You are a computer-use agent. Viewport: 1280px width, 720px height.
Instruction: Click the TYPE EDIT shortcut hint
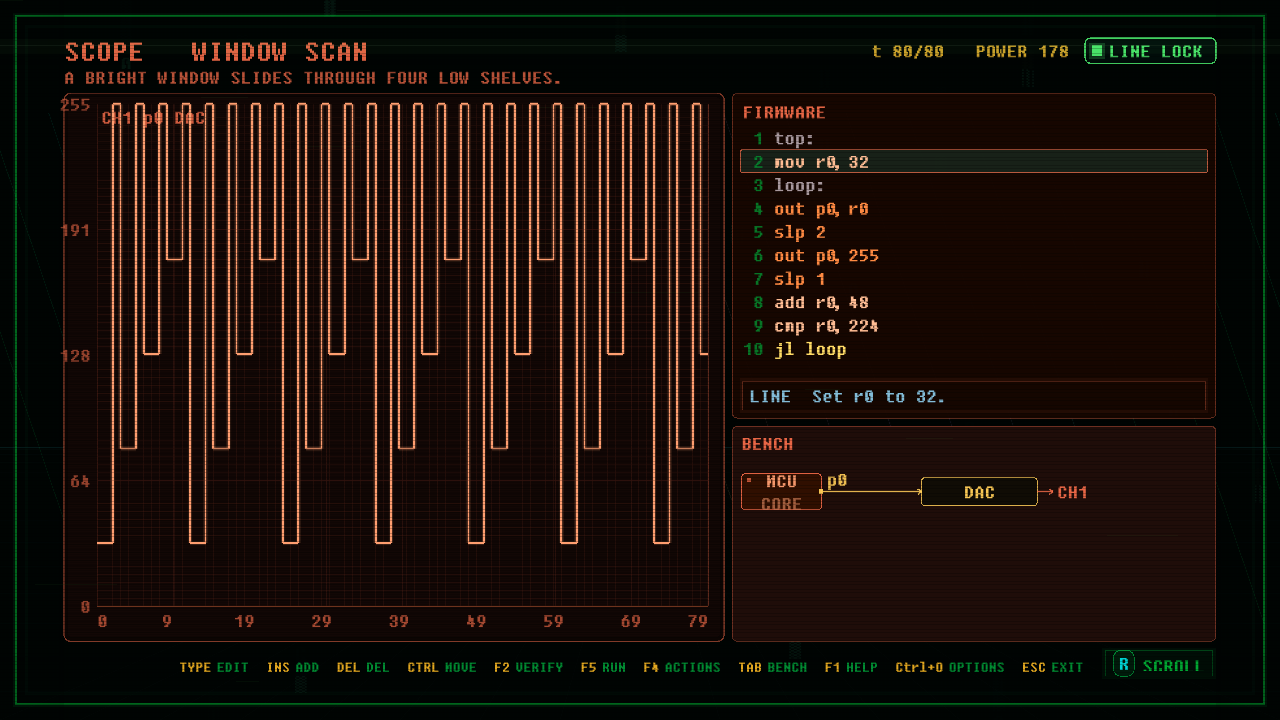[x=214, y=667]
